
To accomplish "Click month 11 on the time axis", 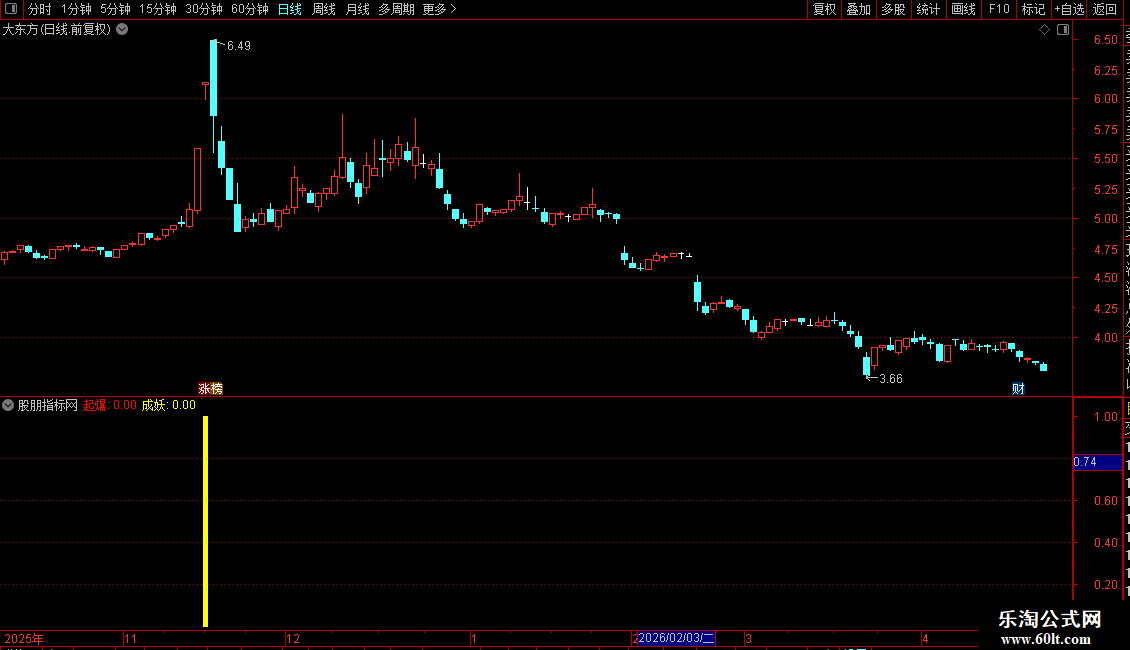I will (130, 638).
